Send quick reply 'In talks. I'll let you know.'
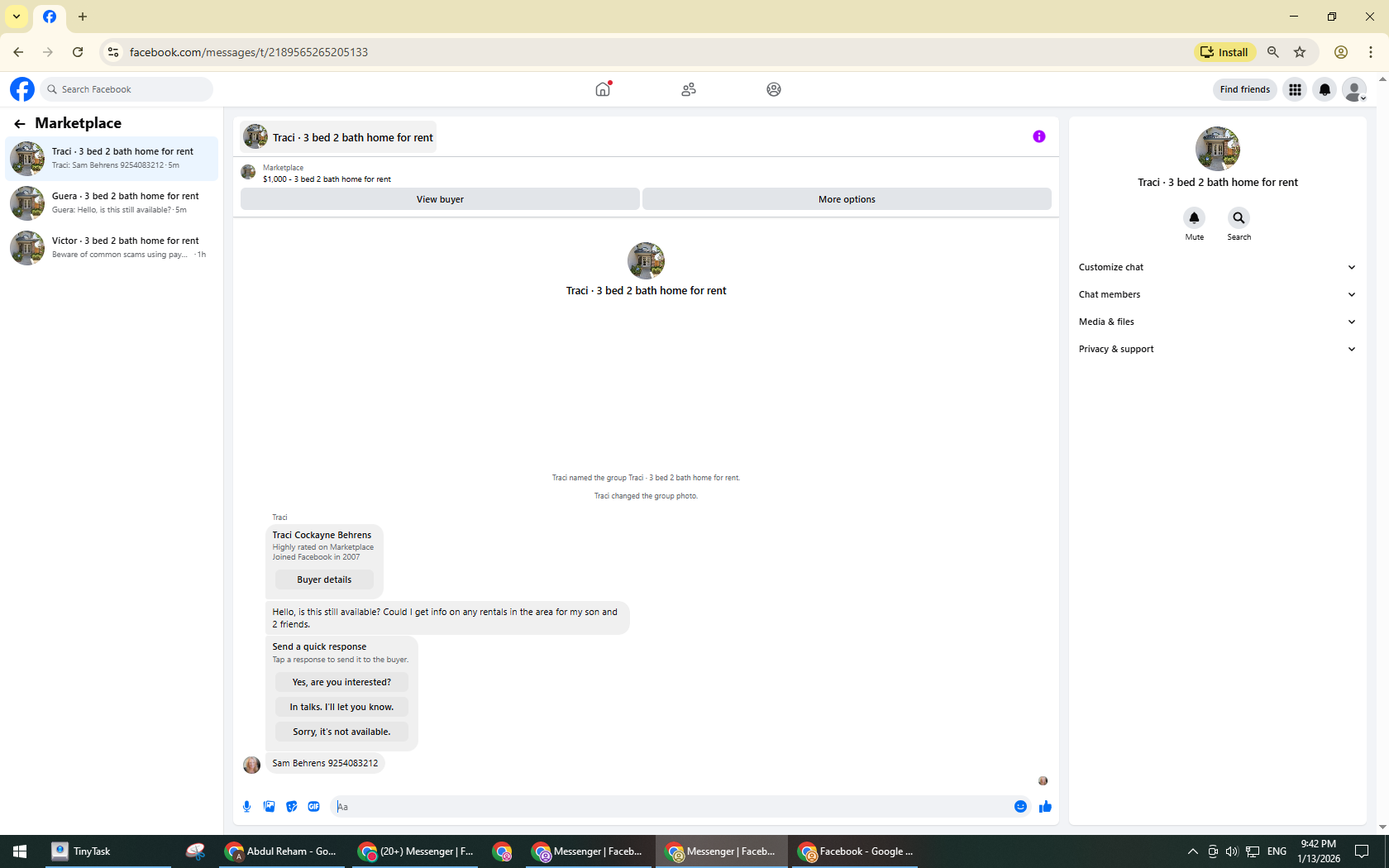Screen dimensions: 1389x868 click(x=341, y=707)
